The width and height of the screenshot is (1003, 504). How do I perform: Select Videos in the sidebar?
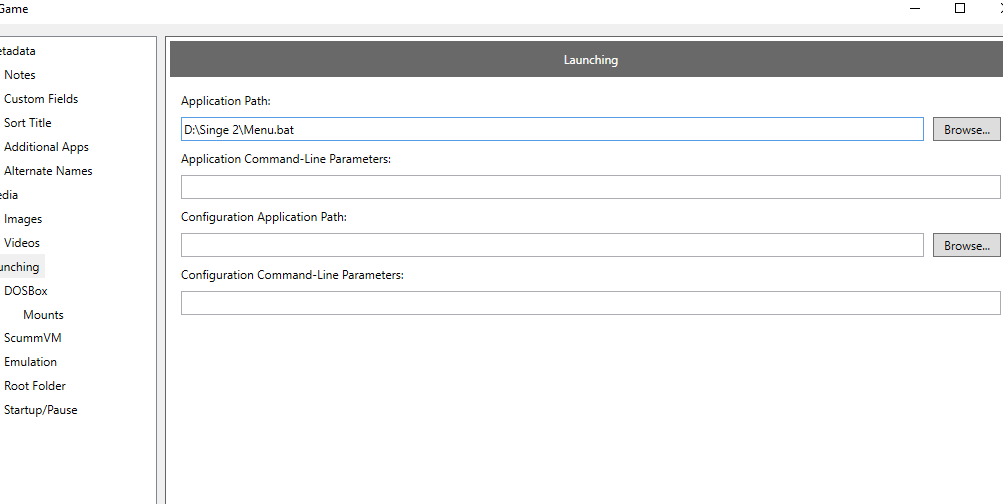coord(22,243)
